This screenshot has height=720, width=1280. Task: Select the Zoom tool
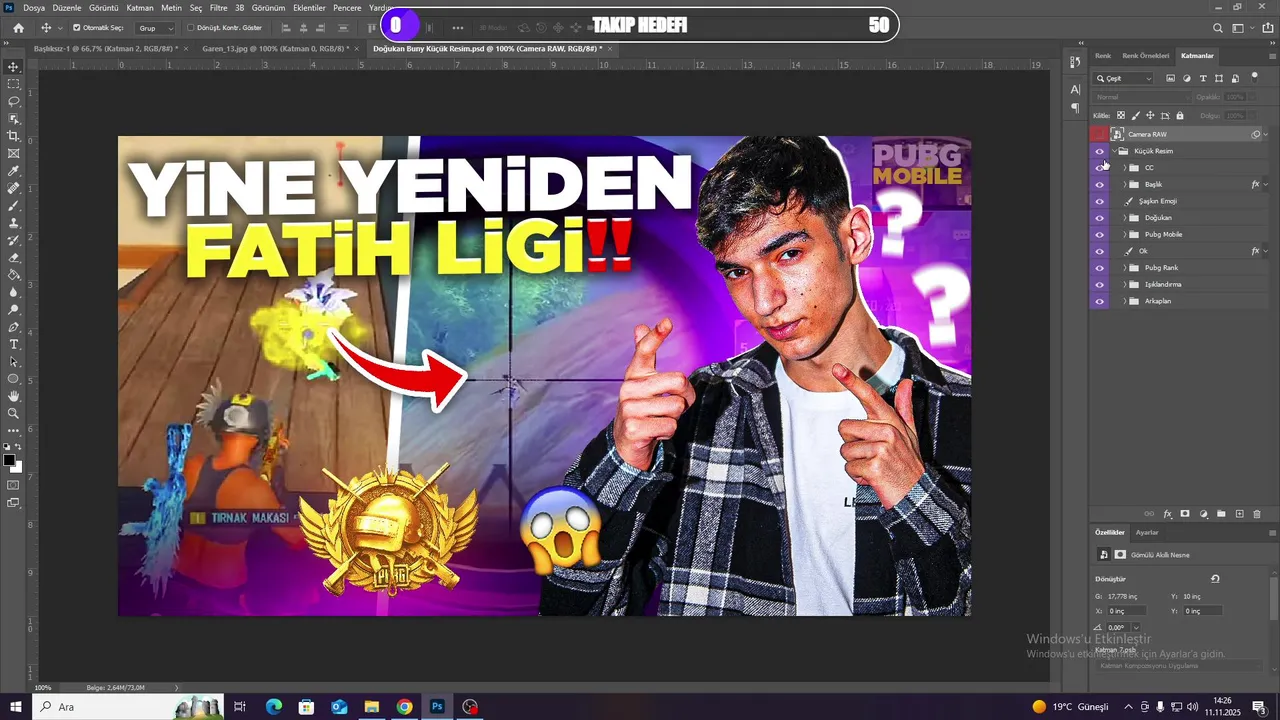[x=13, y=413]
